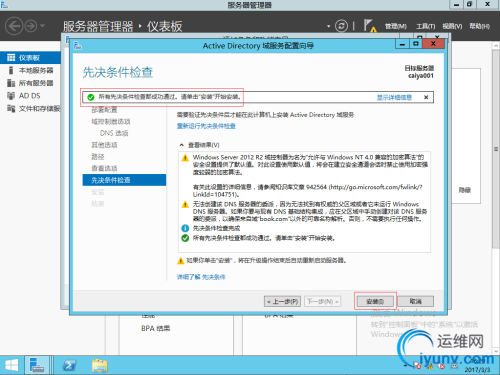Click the 本地服务器 server icon
The image size is (500, 375).
click(x=11, y=70)
